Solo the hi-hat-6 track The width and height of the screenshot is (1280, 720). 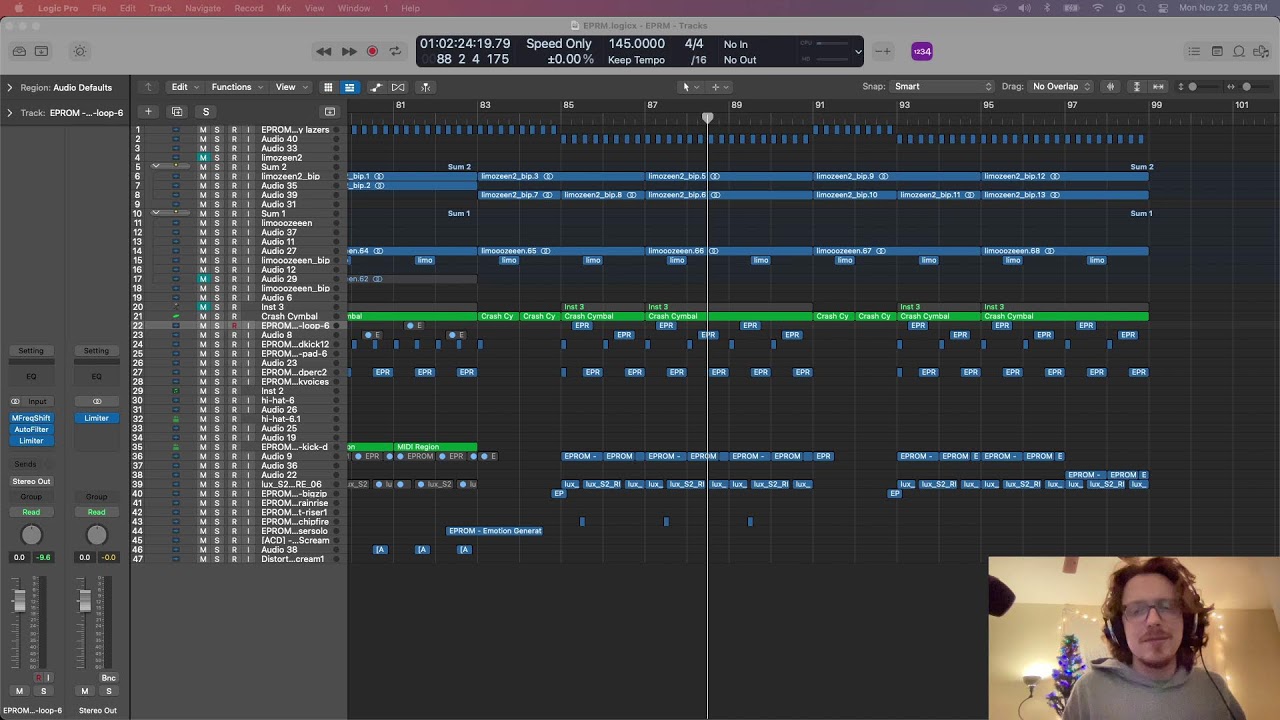pos(217,400)
